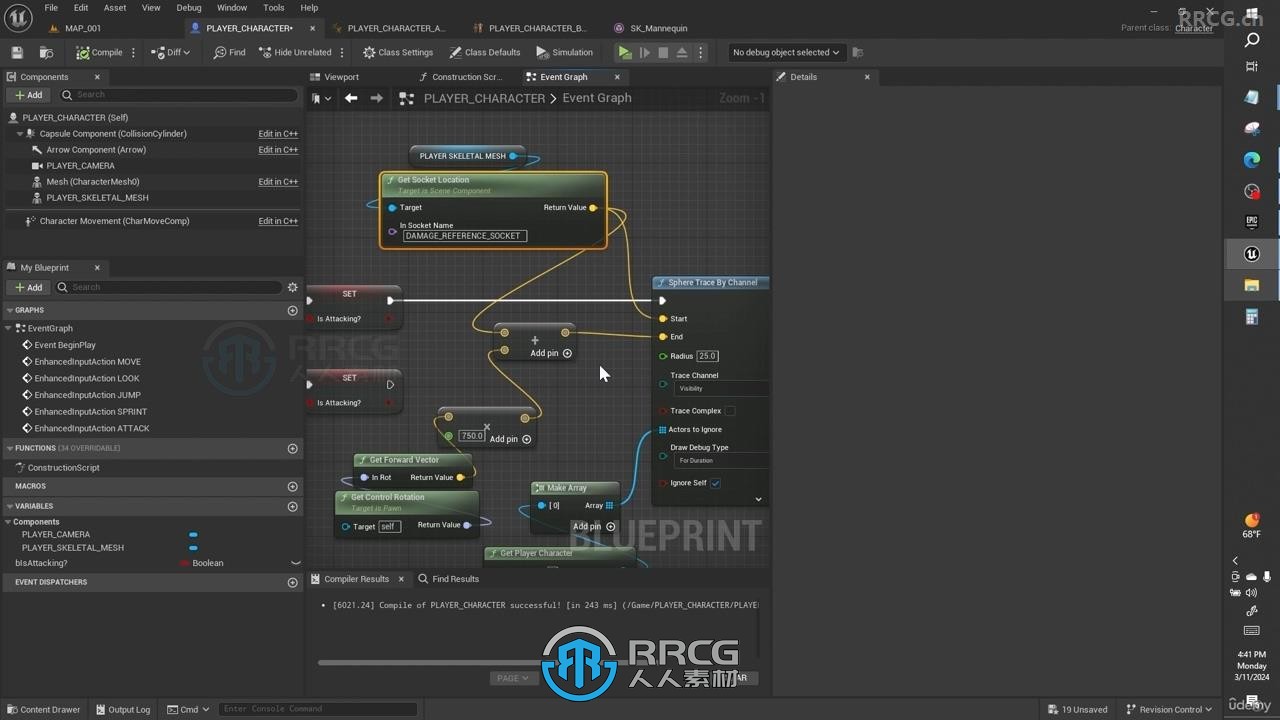Screen dimensions: 1280x720
Task: Start Simulation mode
Action: tap(564, 52)
